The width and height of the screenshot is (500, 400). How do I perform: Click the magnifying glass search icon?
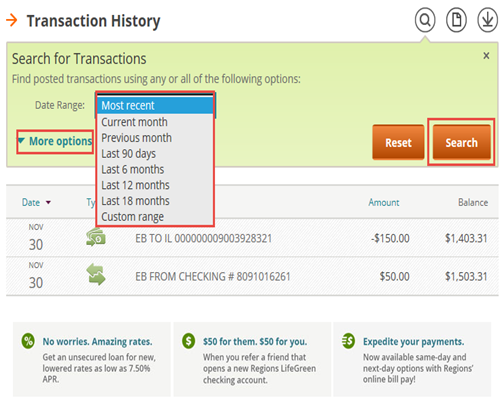coord(425,20)
